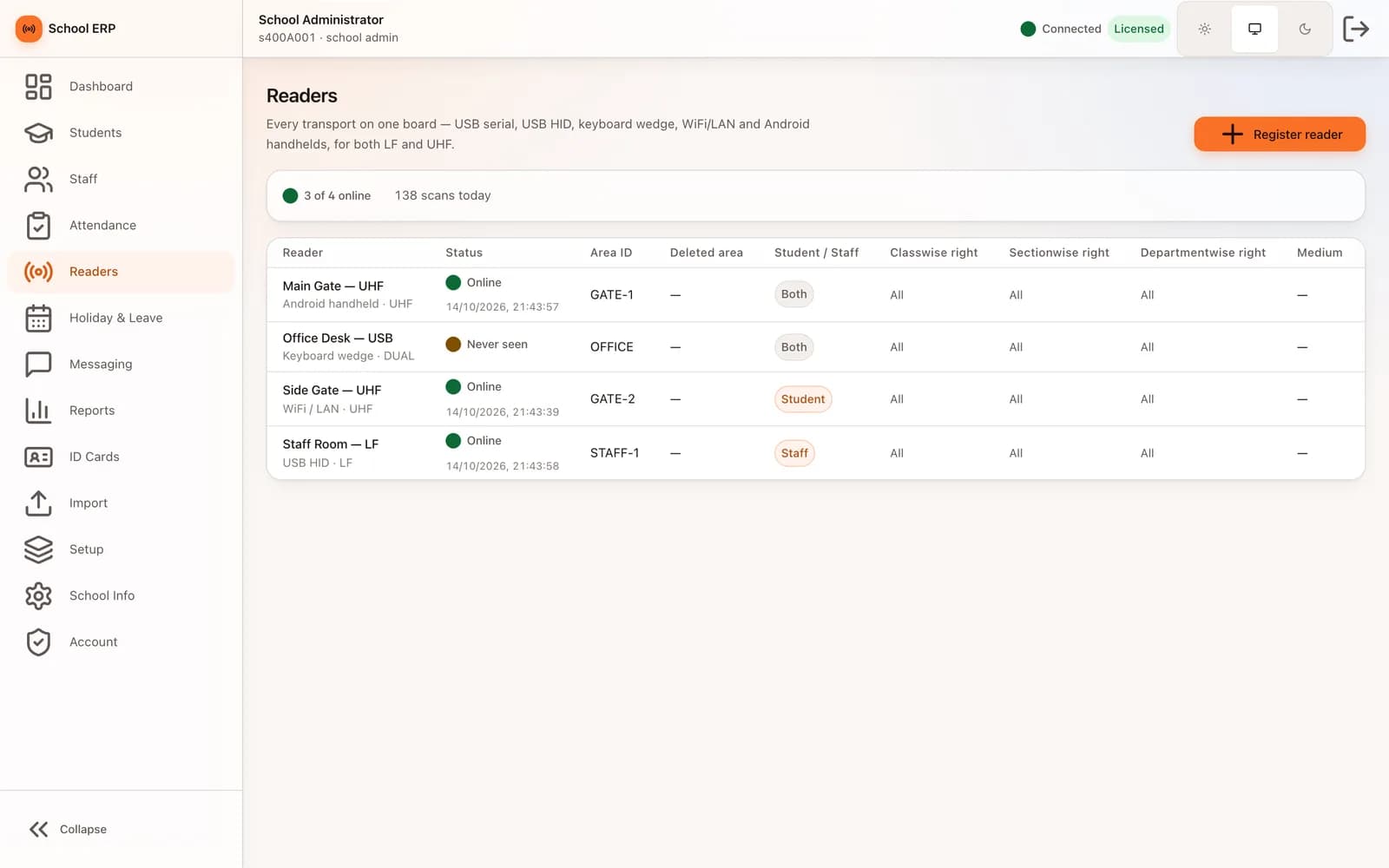Open Dashboard via its grid icon
Screen dimensions: 1389x868
pos(38,87)
